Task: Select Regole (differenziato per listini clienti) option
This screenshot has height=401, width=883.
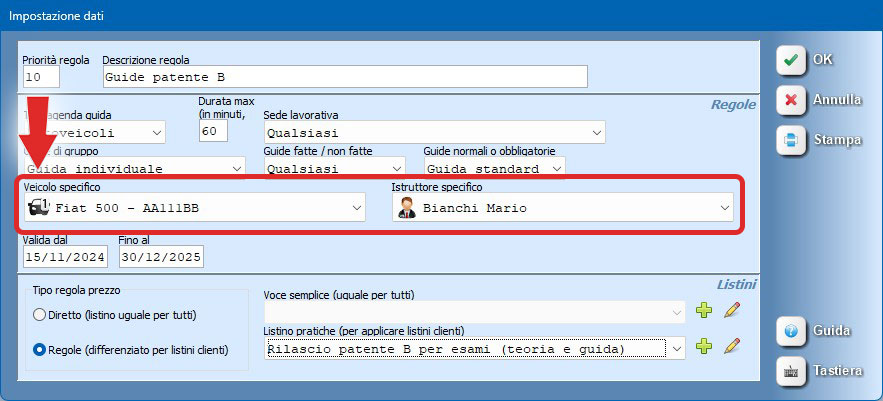Action: click(41, 350)
